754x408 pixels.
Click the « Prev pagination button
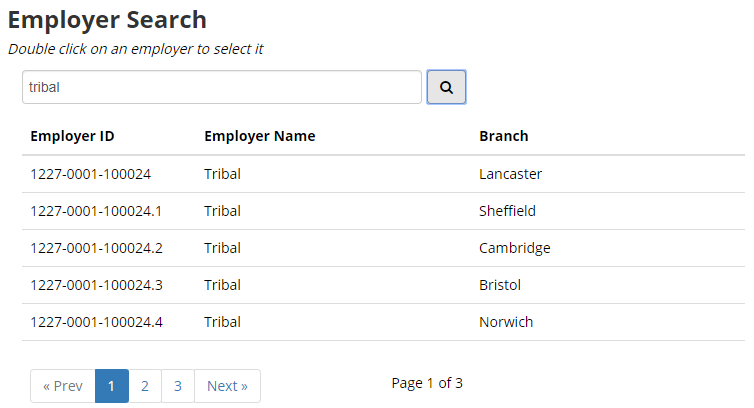pos(63,386)
